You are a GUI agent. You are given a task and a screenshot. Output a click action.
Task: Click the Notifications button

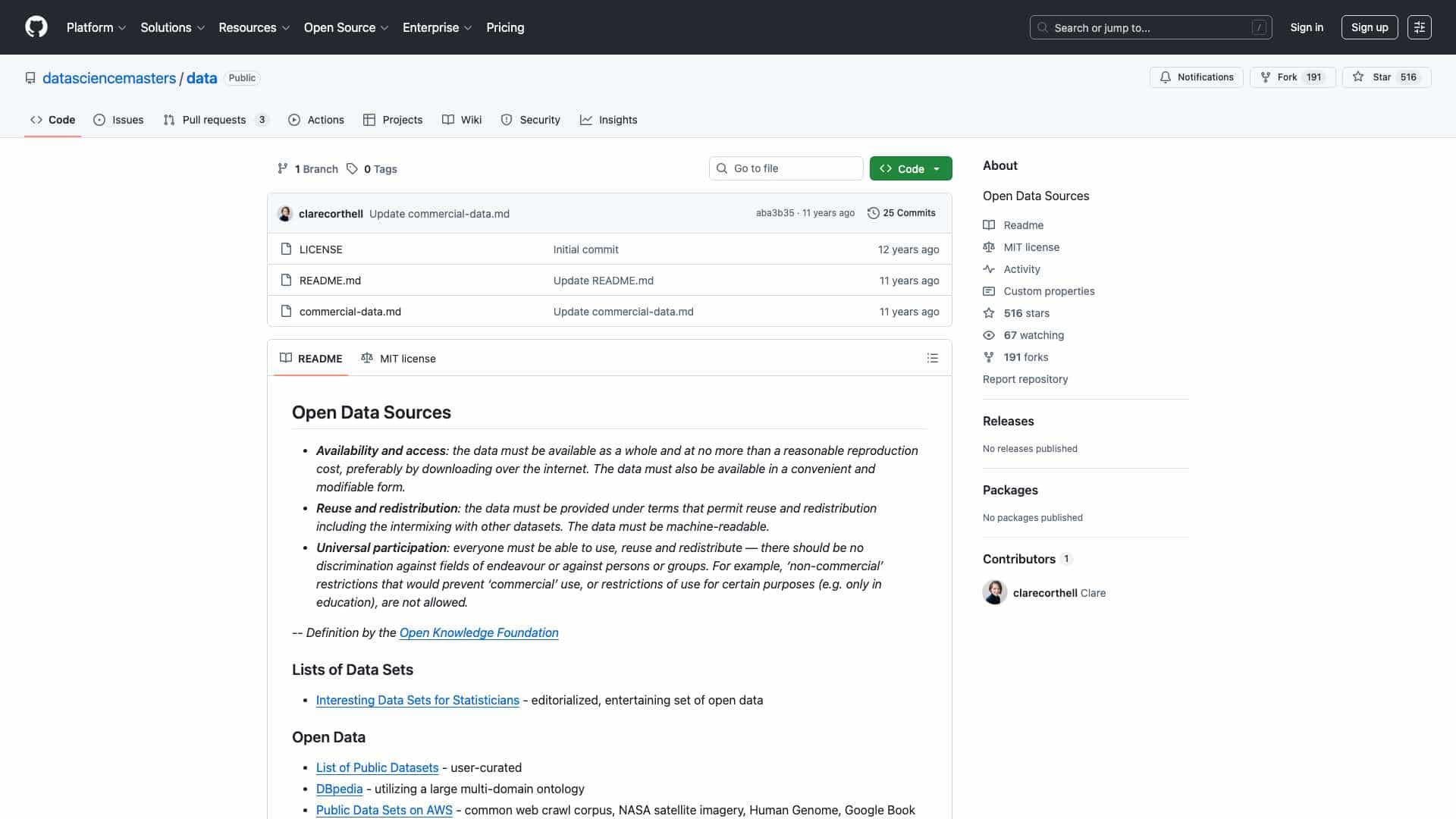[1197, 77]
